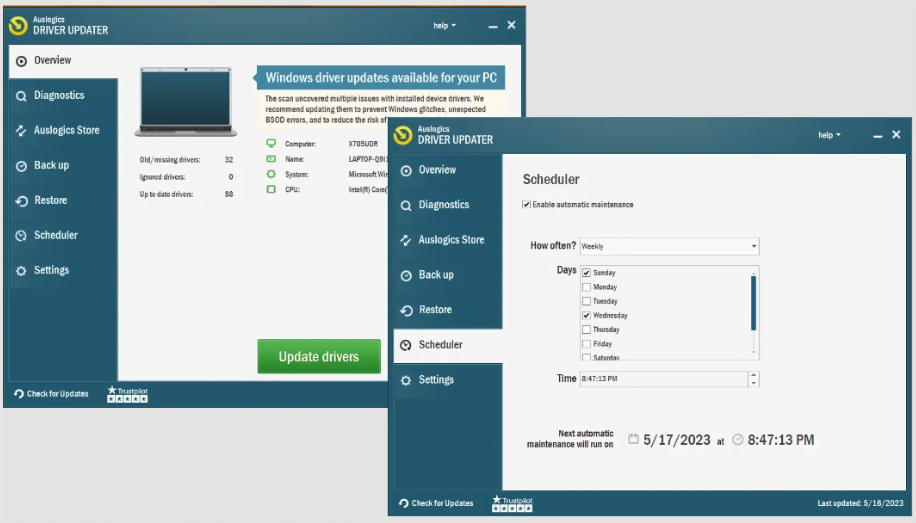Click Overview target icon in back window sidebar

pyautogui.click(x=21, y=61)
